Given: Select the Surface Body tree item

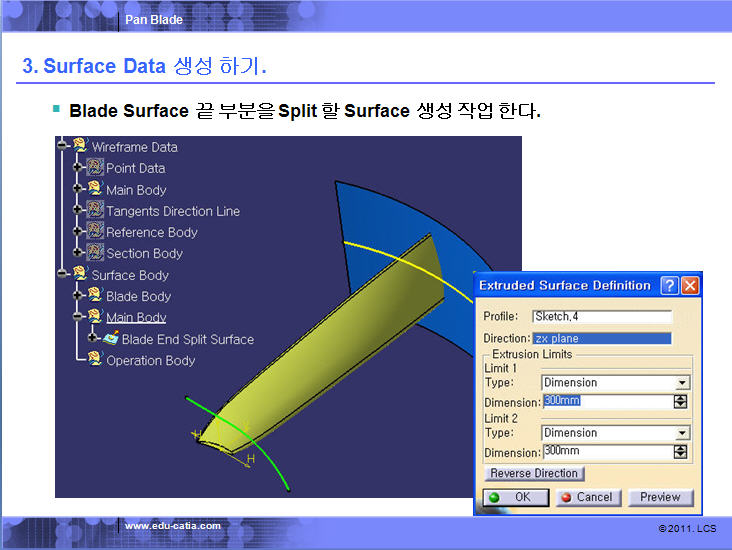Looking at the screenshot, I should tap(130, 275).
